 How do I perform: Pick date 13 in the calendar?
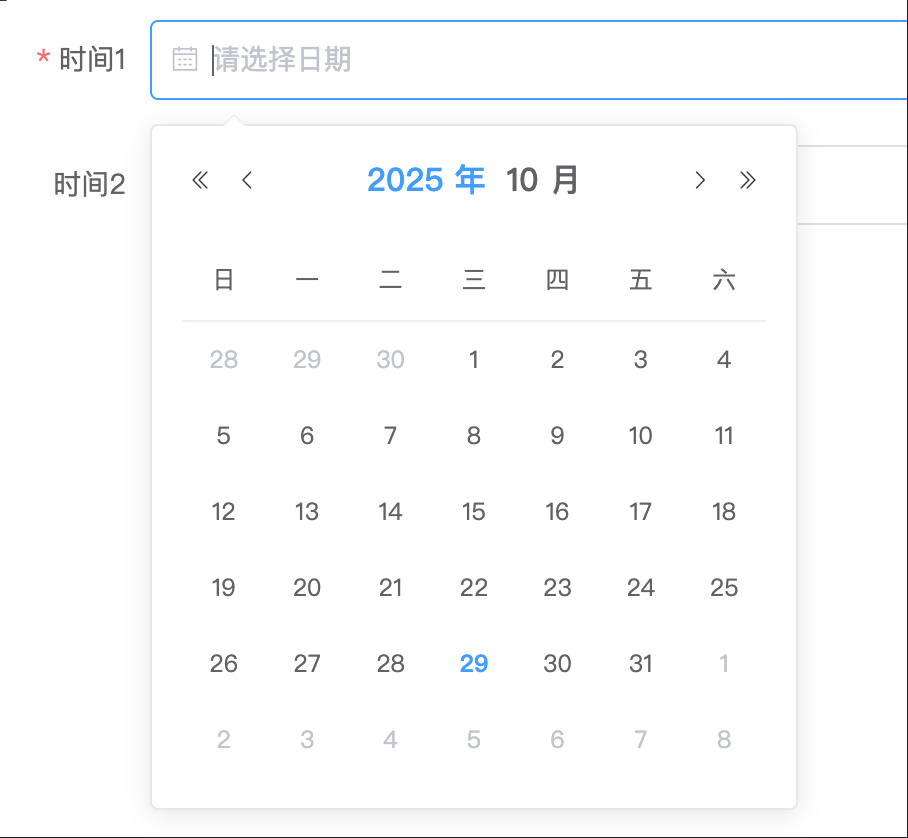[x=307, y=512]
